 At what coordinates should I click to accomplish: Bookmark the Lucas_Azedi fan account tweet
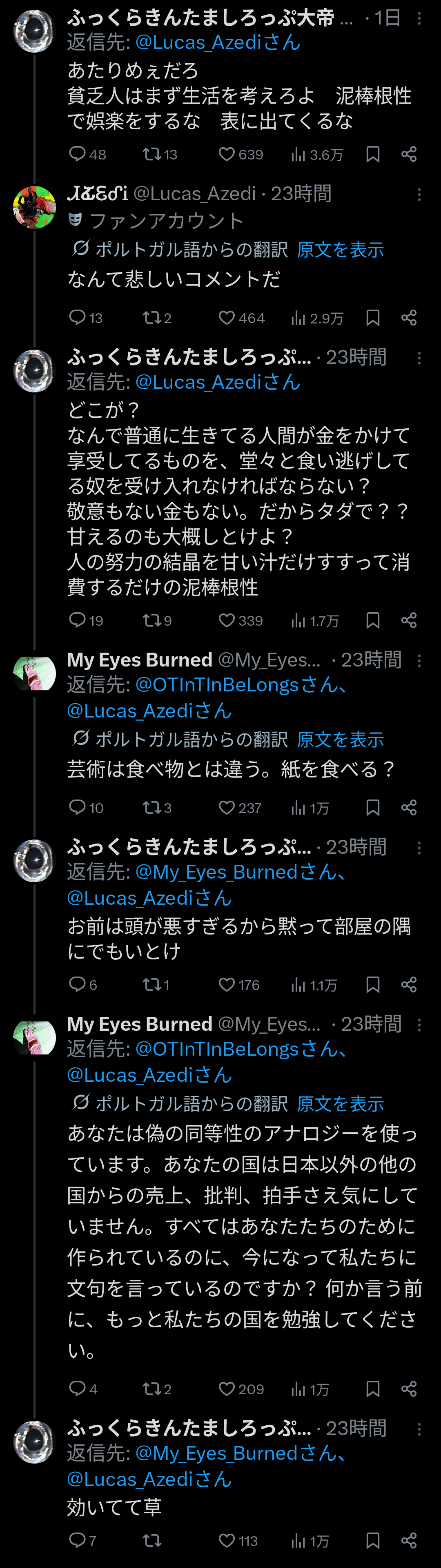coord(373,318)
